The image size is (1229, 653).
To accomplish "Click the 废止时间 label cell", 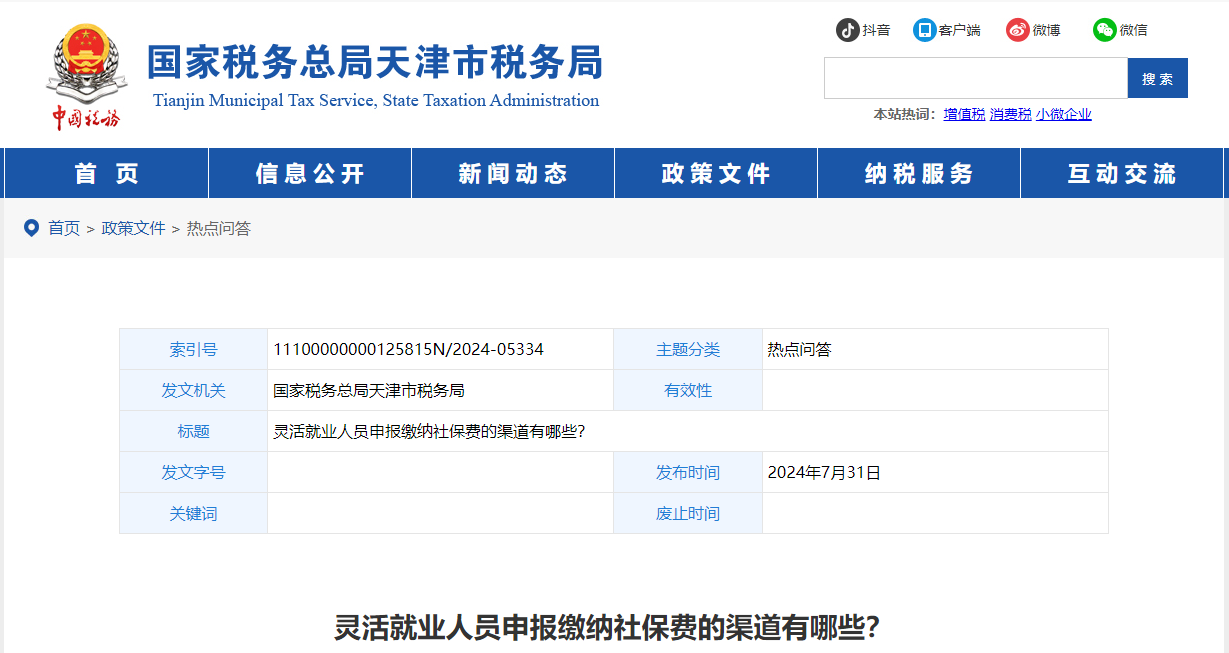I will 688,513.
